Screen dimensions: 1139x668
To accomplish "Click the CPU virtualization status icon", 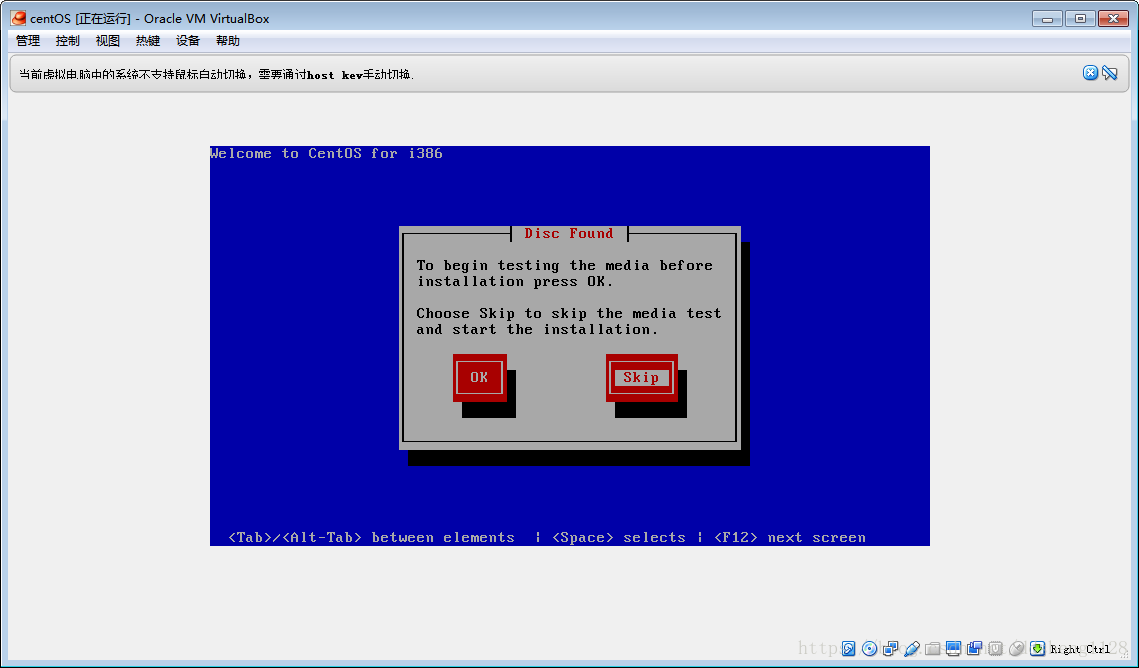I will (995, 648).
